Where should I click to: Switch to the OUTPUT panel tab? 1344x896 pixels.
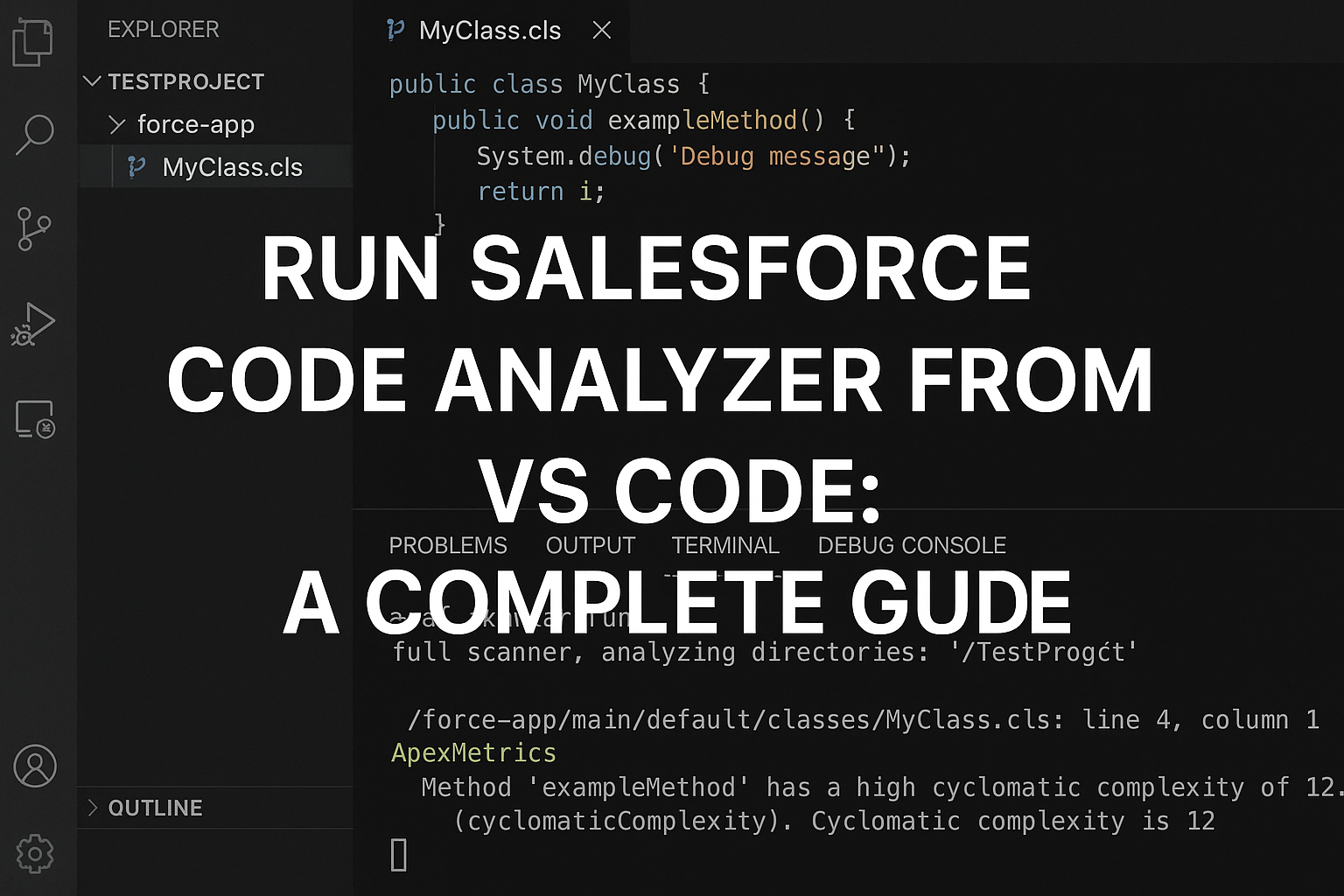(x=590, y=545)
